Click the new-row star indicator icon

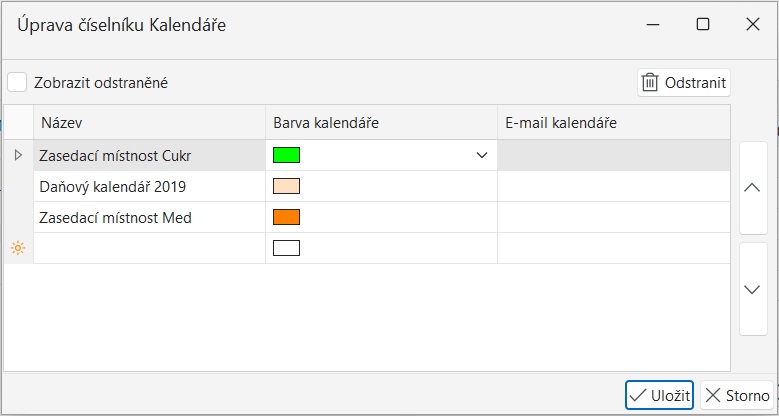18,248
